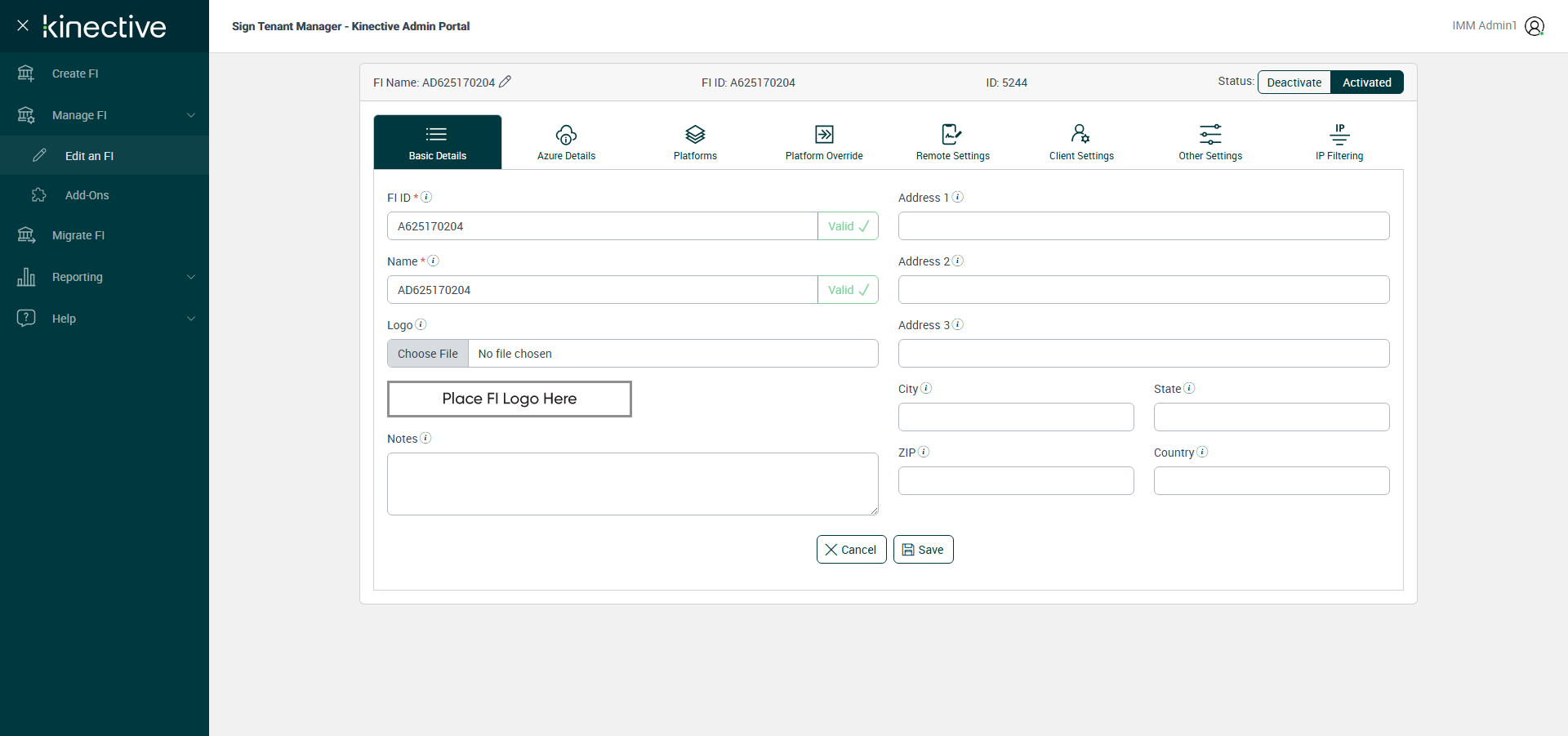Click the ZIP info icon
The height and width of the screenshot is (736, 1568).
click(924, 452)
